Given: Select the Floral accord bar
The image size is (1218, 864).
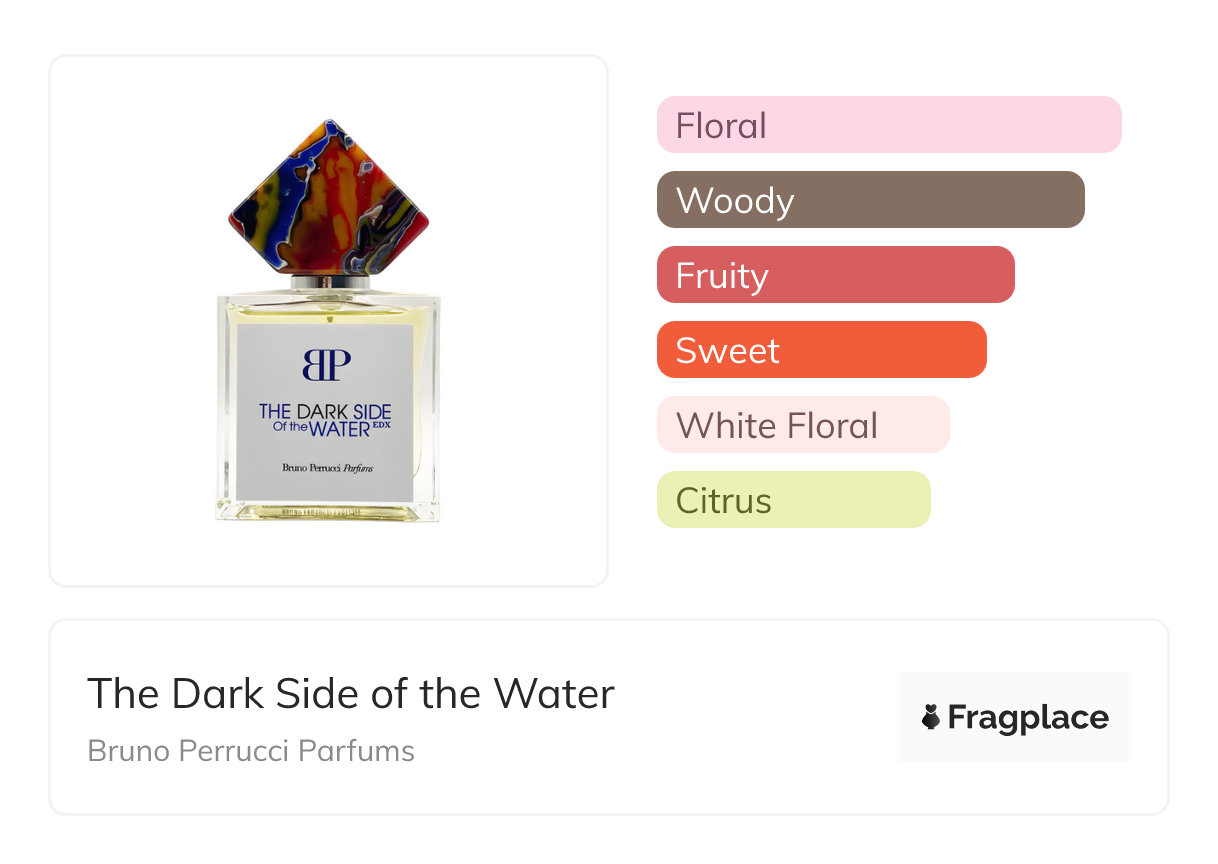Looking at the screenshot, I should click(888, 125).
